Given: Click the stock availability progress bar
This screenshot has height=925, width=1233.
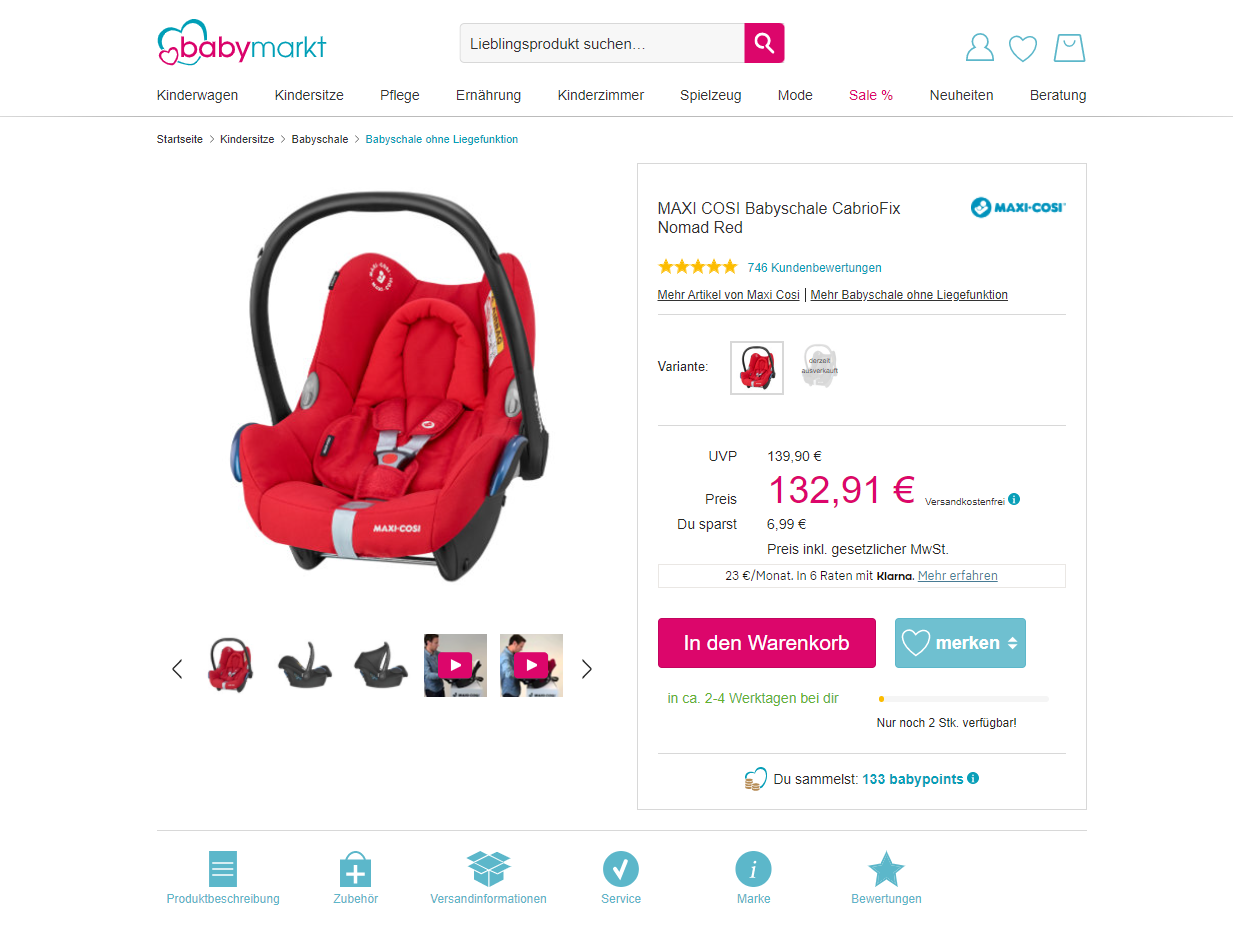Looking at the screenshot, I should (963, 699).
